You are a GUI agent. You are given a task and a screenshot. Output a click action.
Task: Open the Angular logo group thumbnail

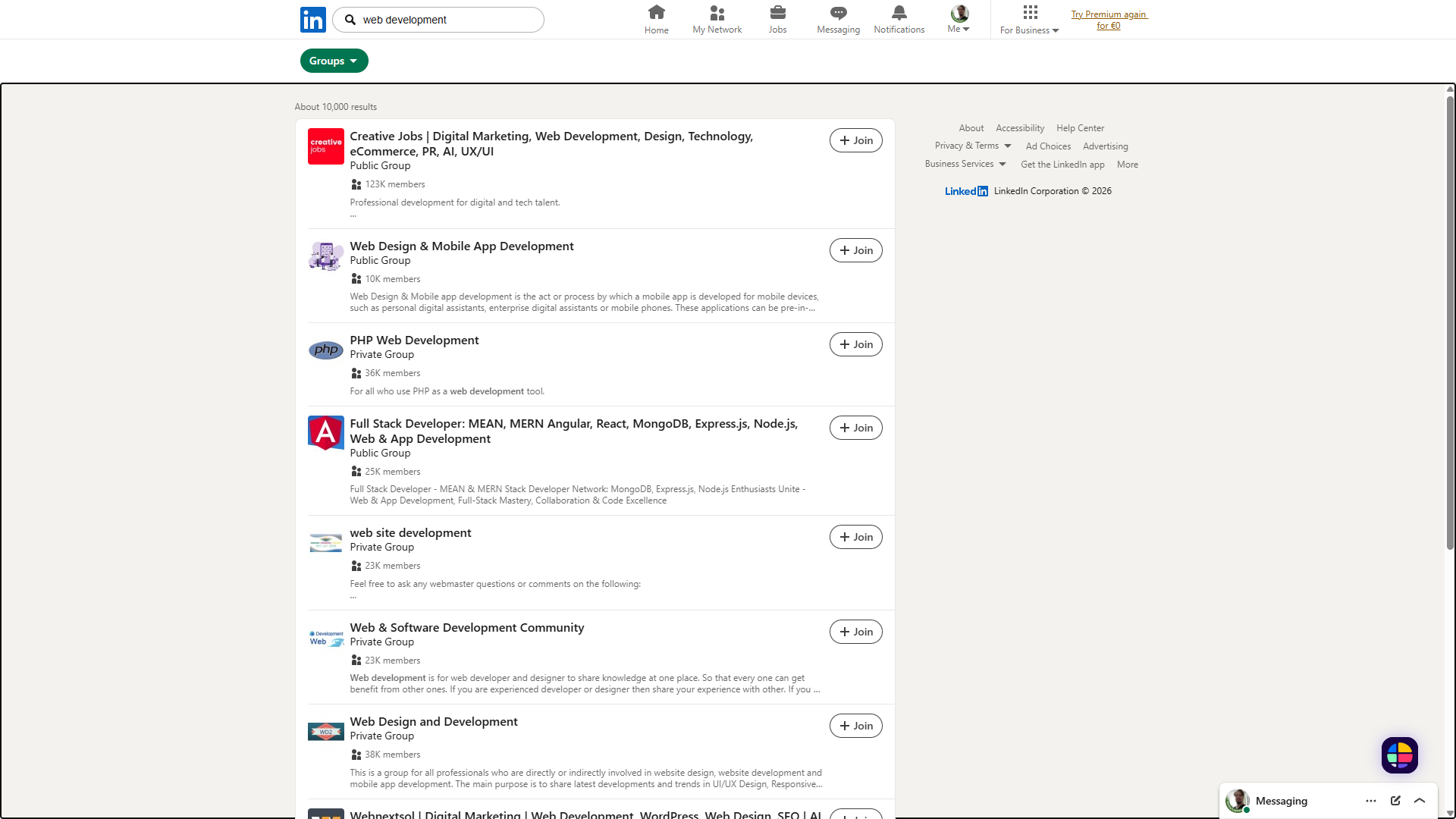(x=326, y=434)
